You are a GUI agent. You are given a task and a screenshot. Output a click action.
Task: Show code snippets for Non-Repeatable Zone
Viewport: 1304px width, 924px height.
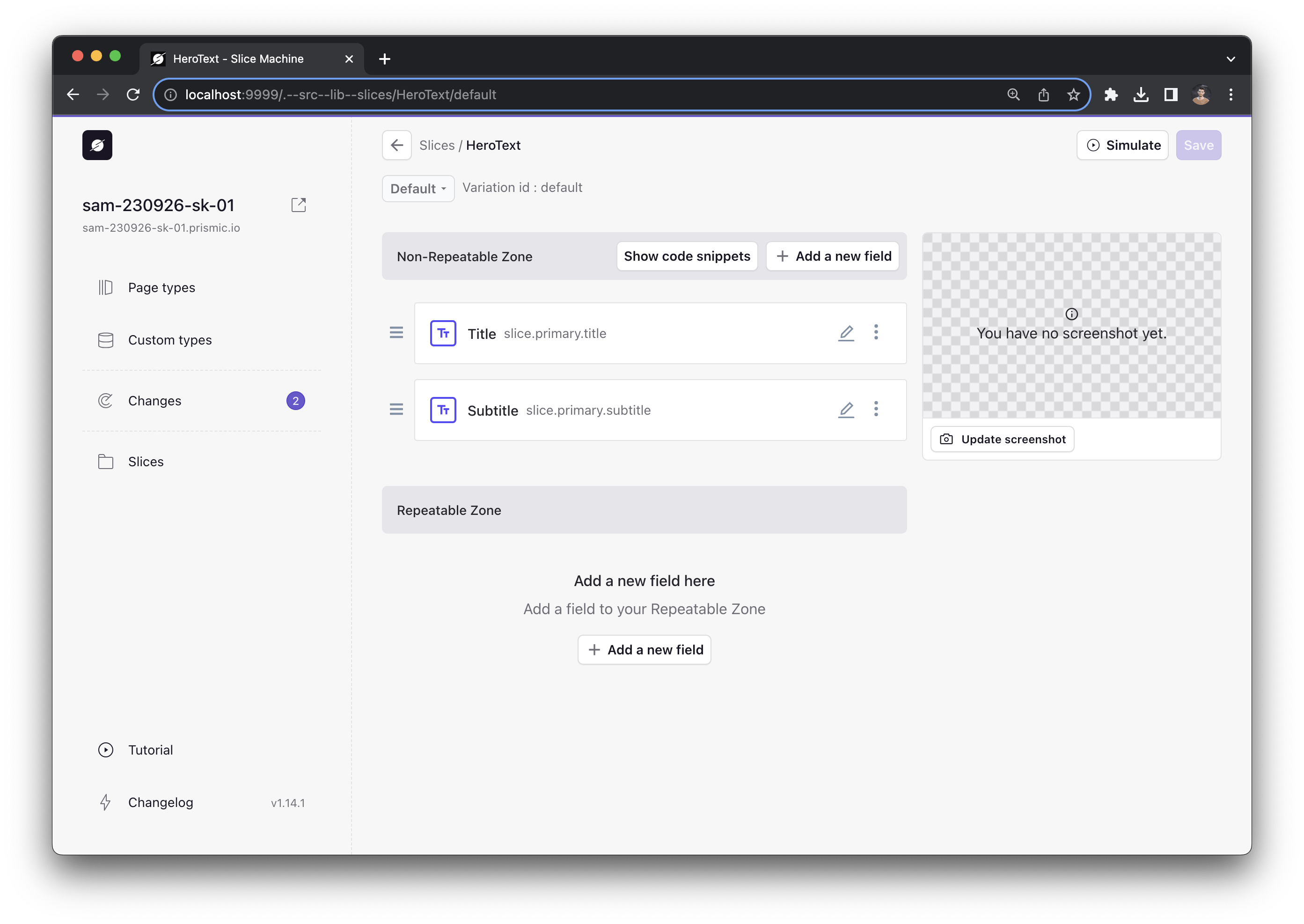(x=687, y=256)
